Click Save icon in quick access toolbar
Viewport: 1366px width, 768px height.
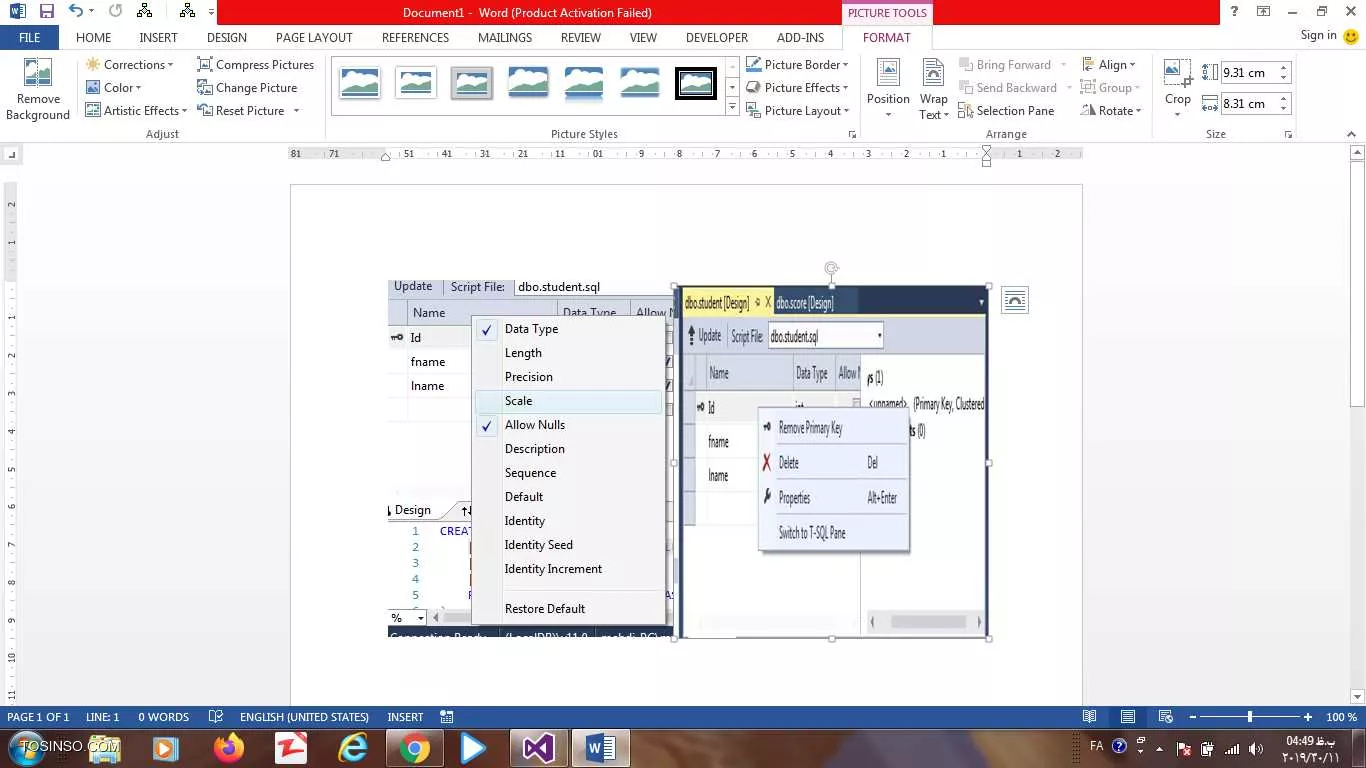[x=47, y=12]
